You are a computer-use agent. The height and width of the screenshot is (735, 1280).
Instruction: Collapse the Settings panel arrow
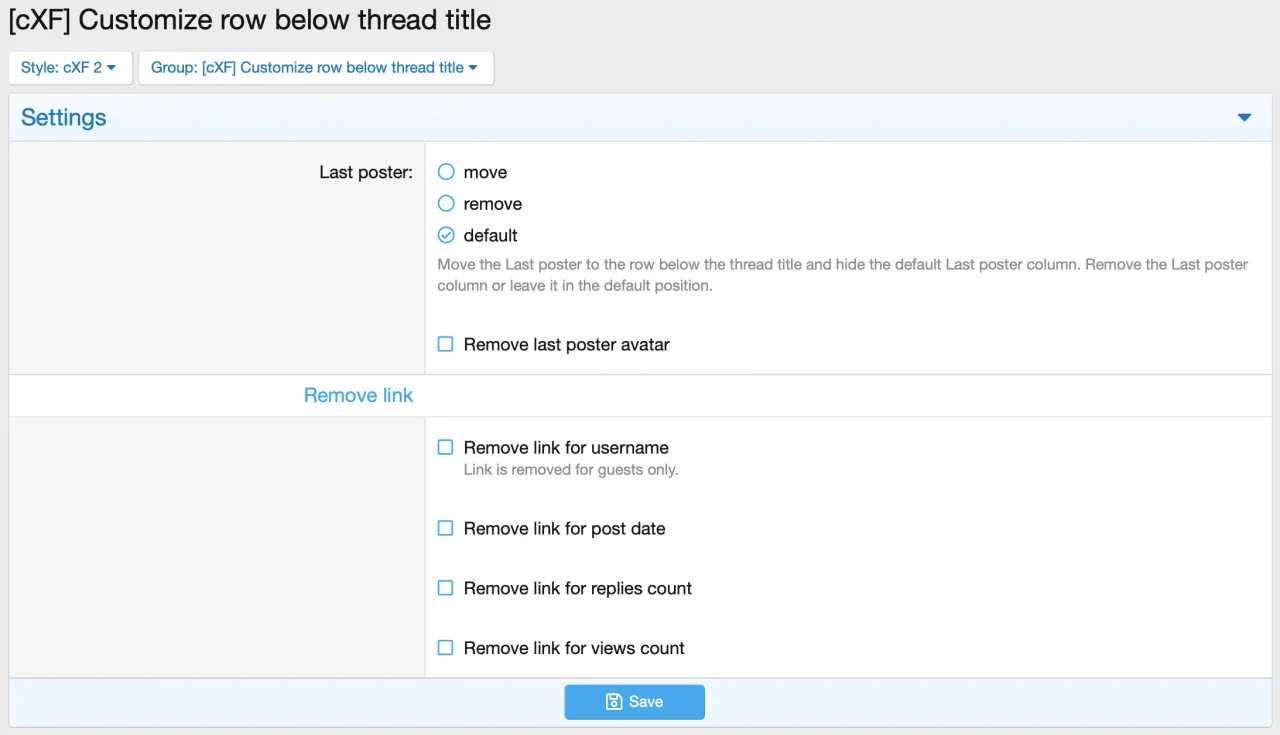(1244, 118)
